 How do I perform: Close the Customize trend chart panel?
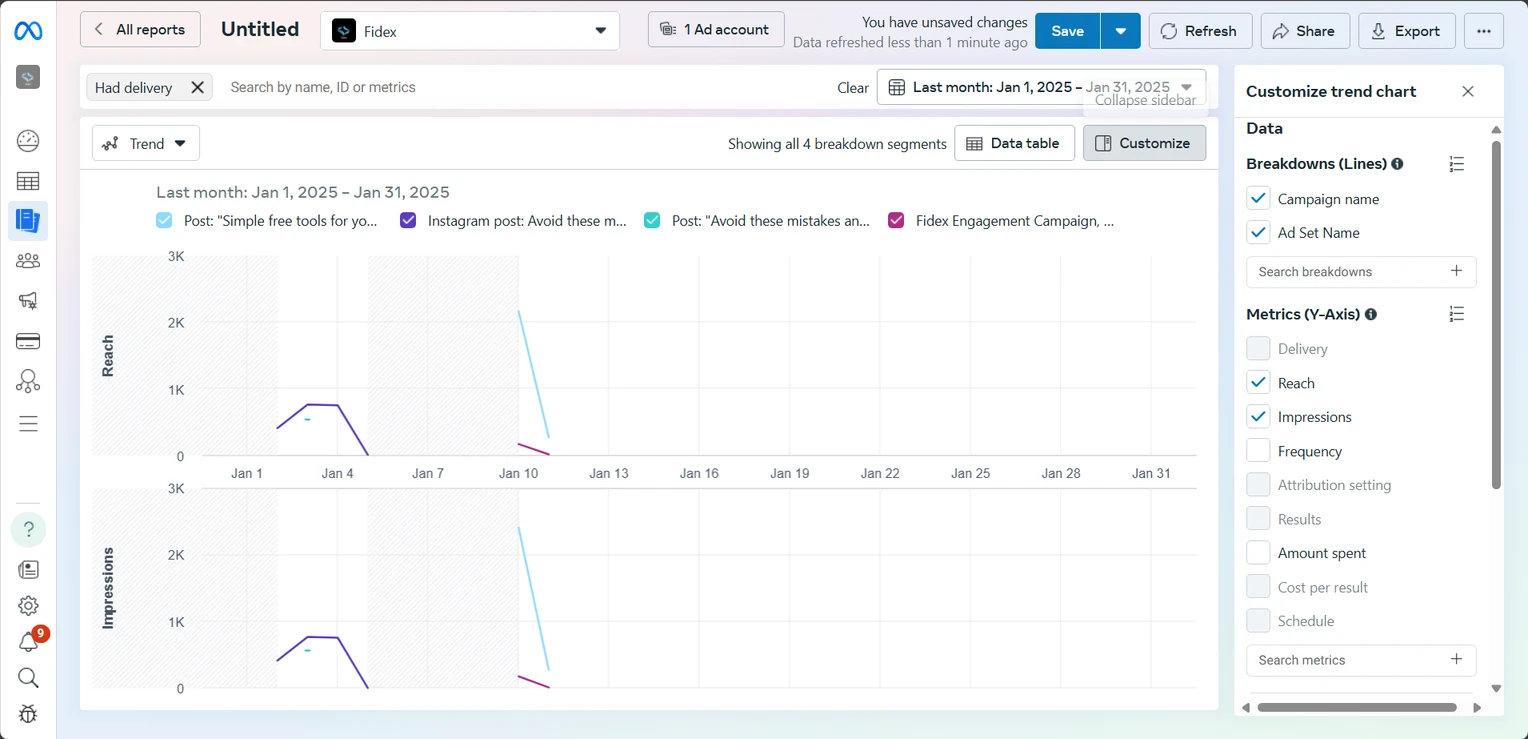(1468, 91)
